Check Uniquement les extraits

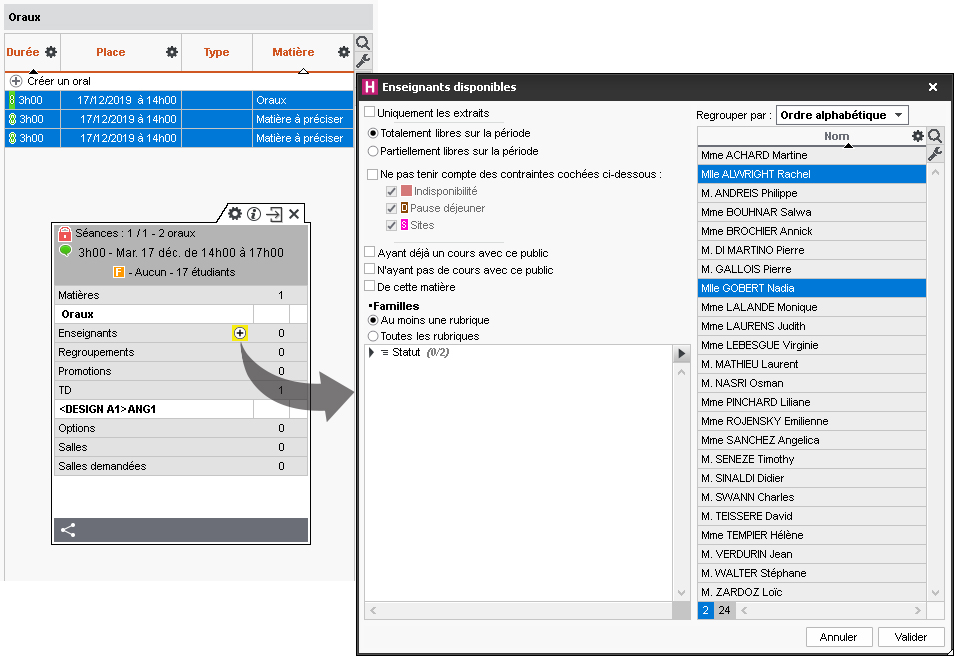point(369,112)
